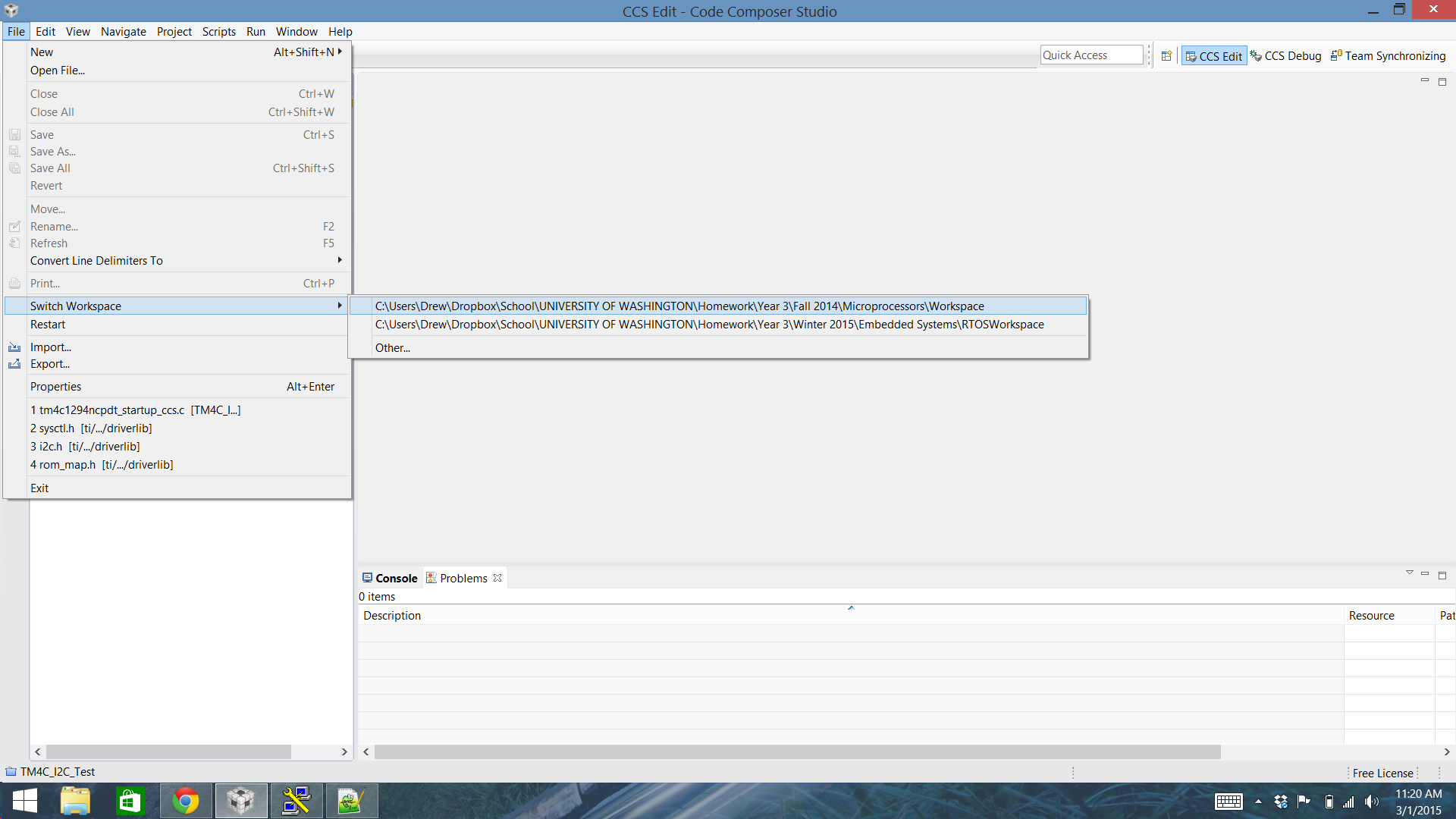Click the Export icon in the File menu

click(15, 364)
